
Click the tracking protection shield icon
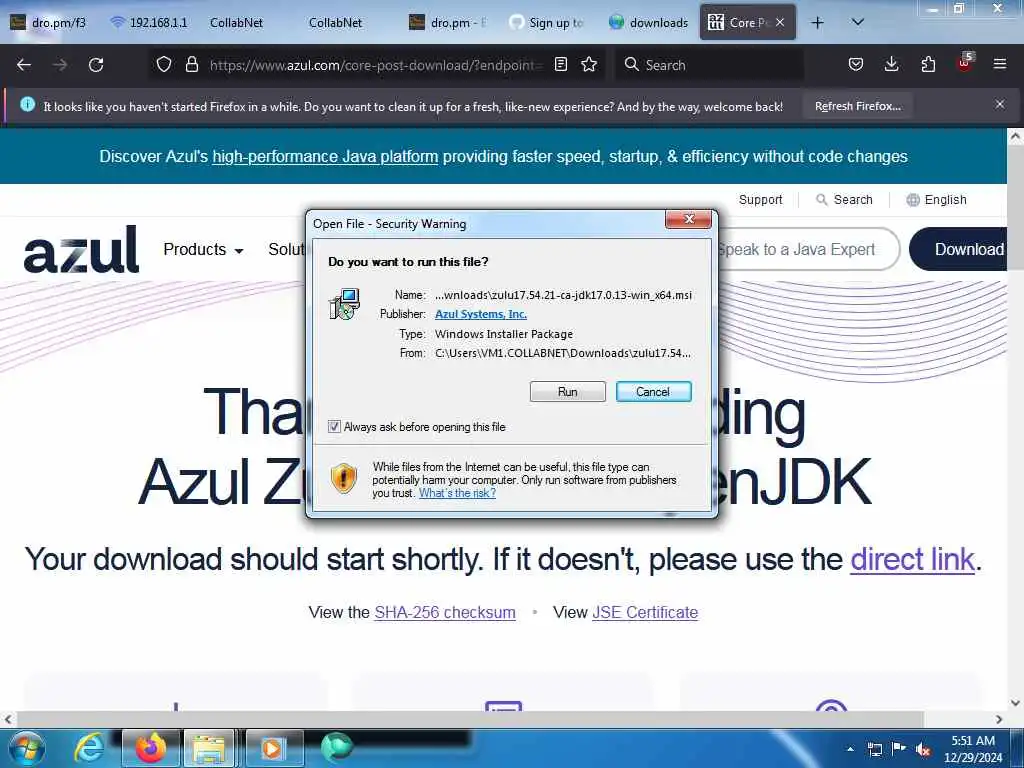click(x=164, y=65)
